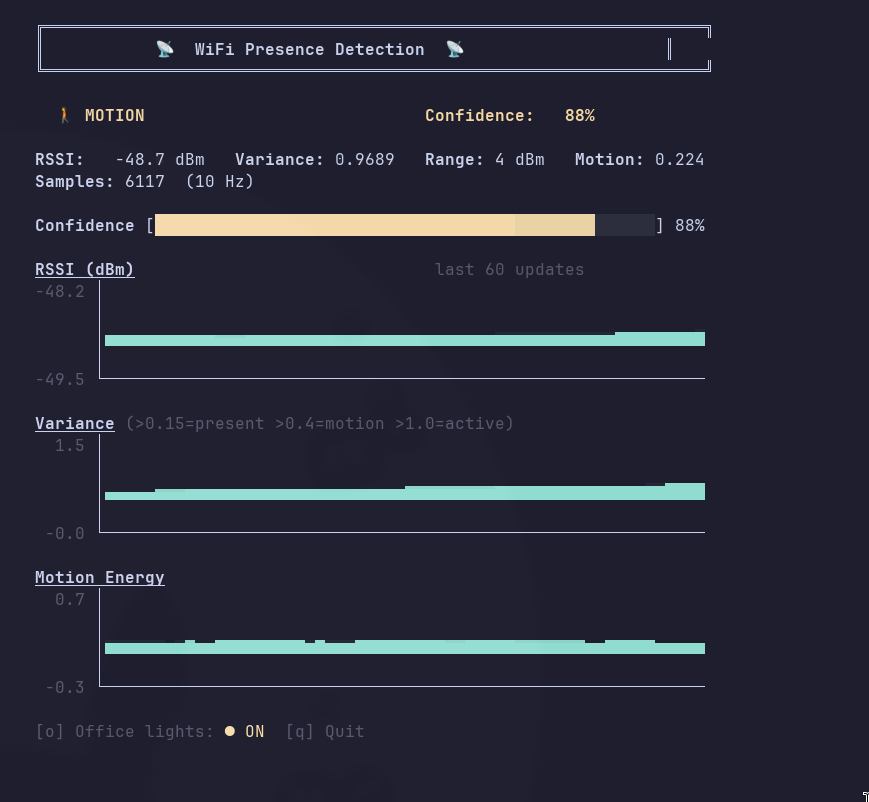Click the 0.7 axis label on Motion Energy chart
This screenshot has width=869, height=802.
tap(70, 600)
